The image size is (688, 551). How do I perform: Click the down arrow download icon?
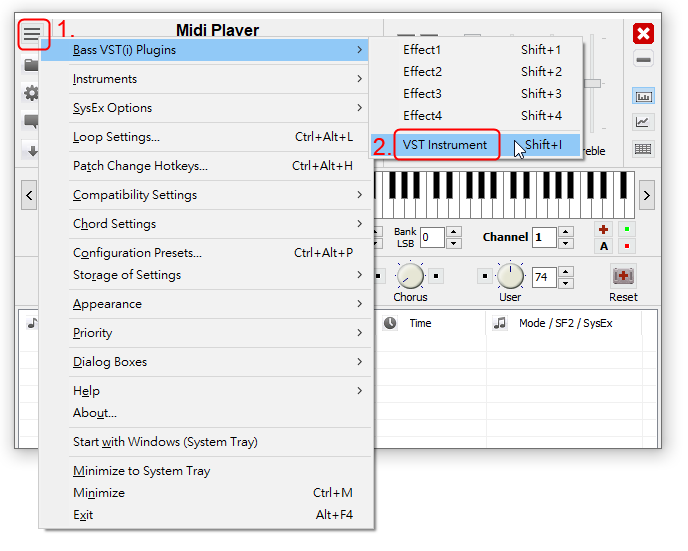point(32,151)
